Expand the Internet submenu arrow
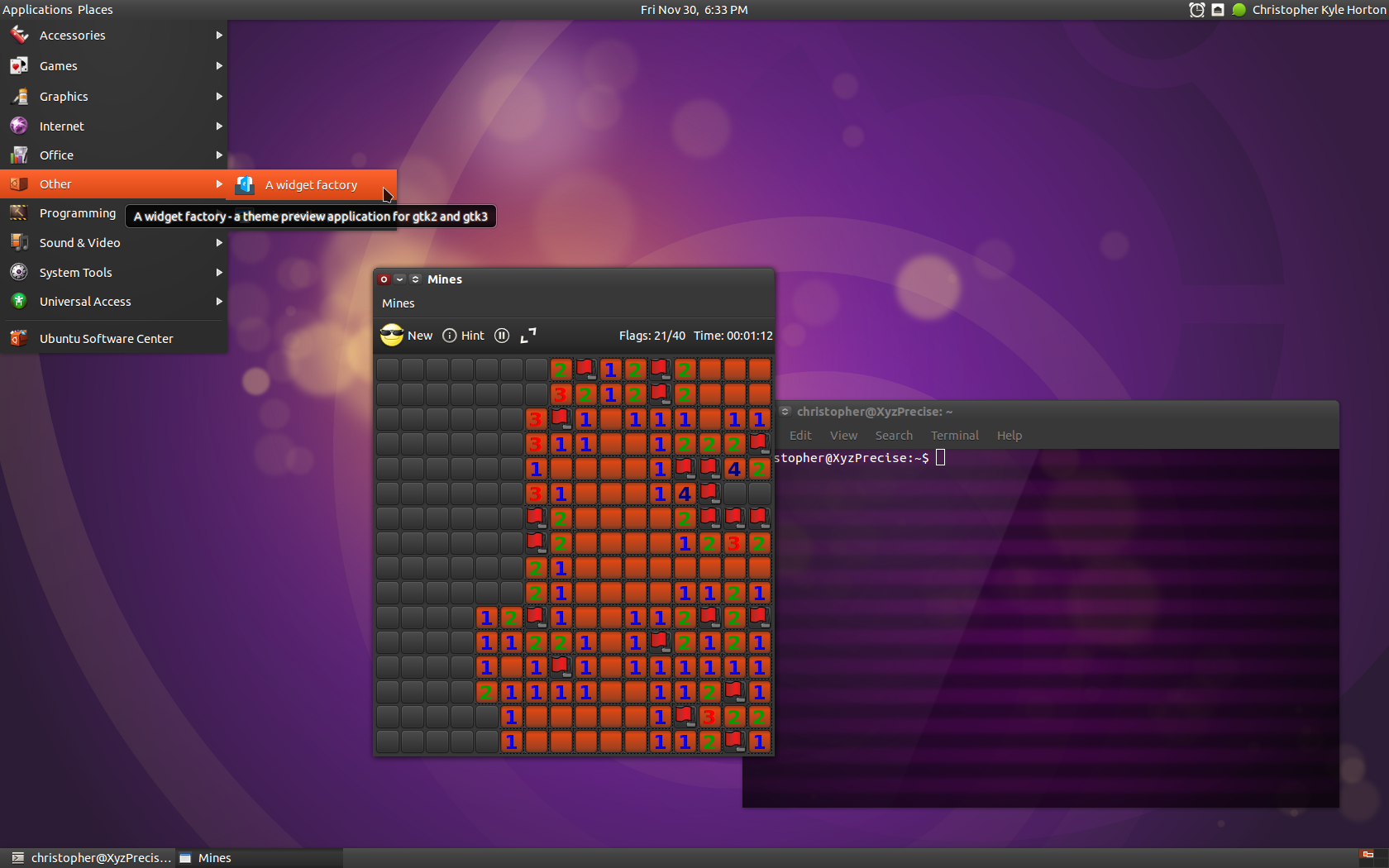This screenshot has width=1389, height=868. click(219, 126)
